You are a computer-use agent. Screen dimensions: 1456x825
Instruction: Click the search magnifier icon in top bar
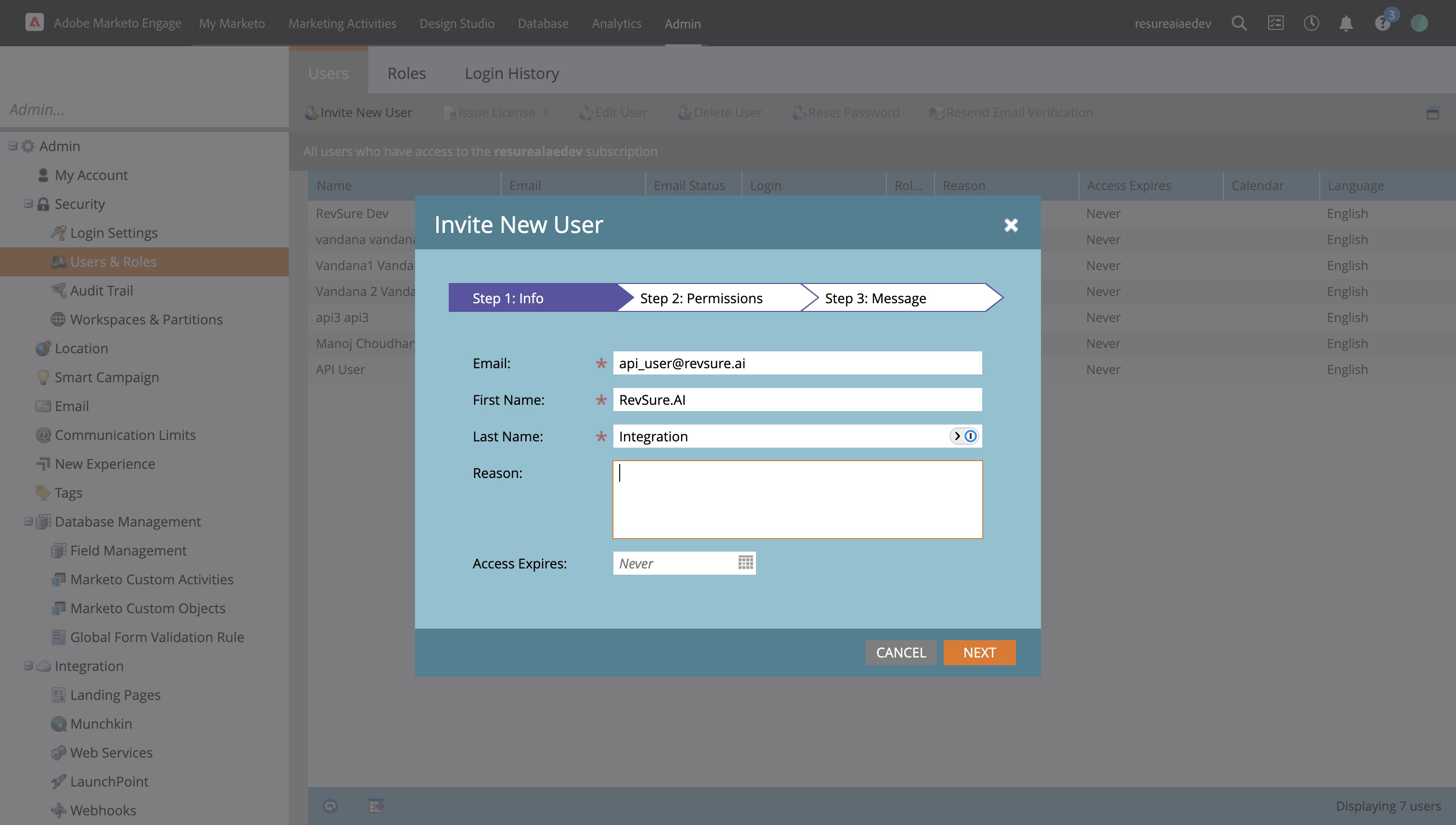1239,23
